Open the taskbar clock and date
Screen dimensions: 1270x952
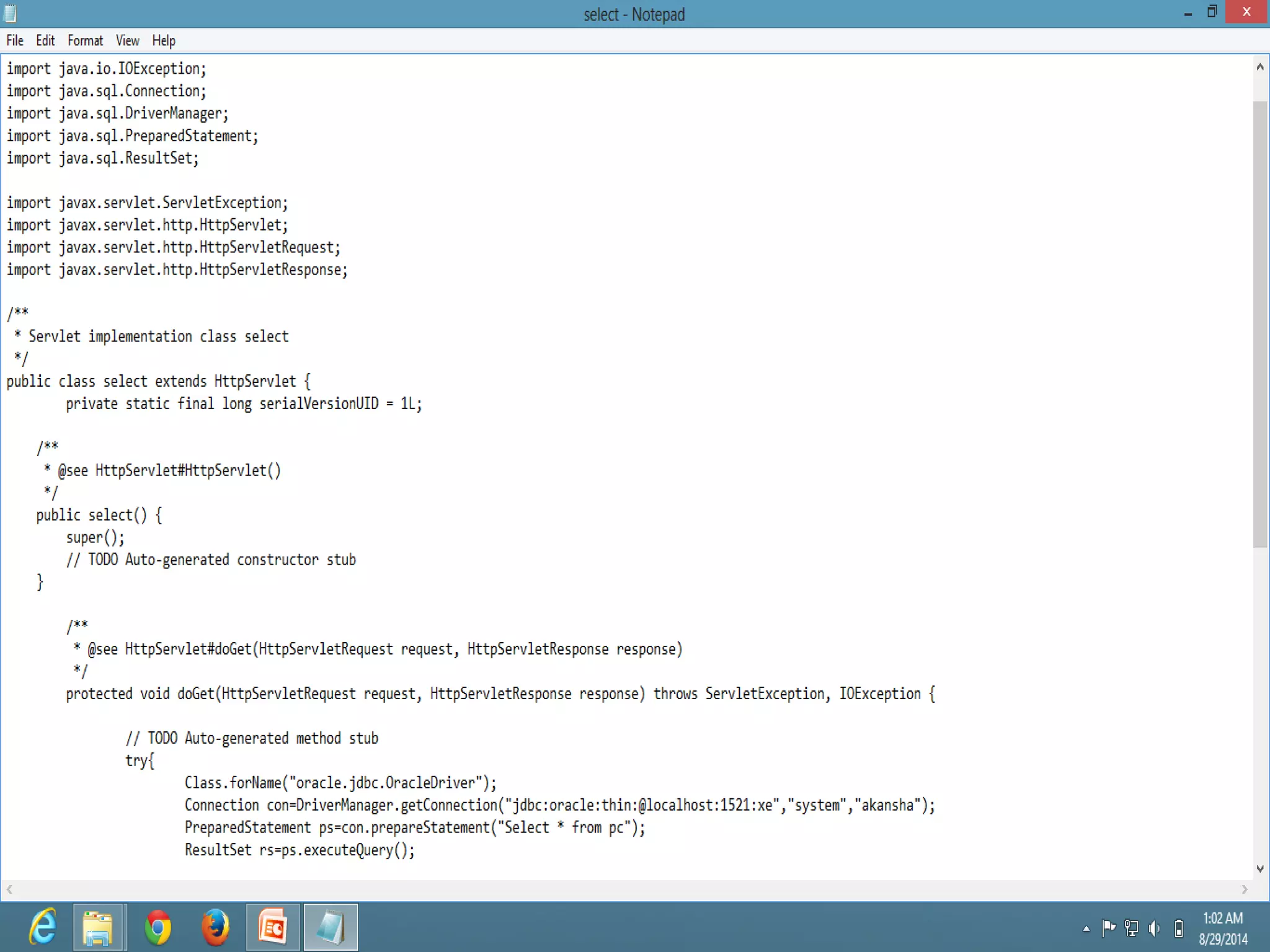point(1223,928)
